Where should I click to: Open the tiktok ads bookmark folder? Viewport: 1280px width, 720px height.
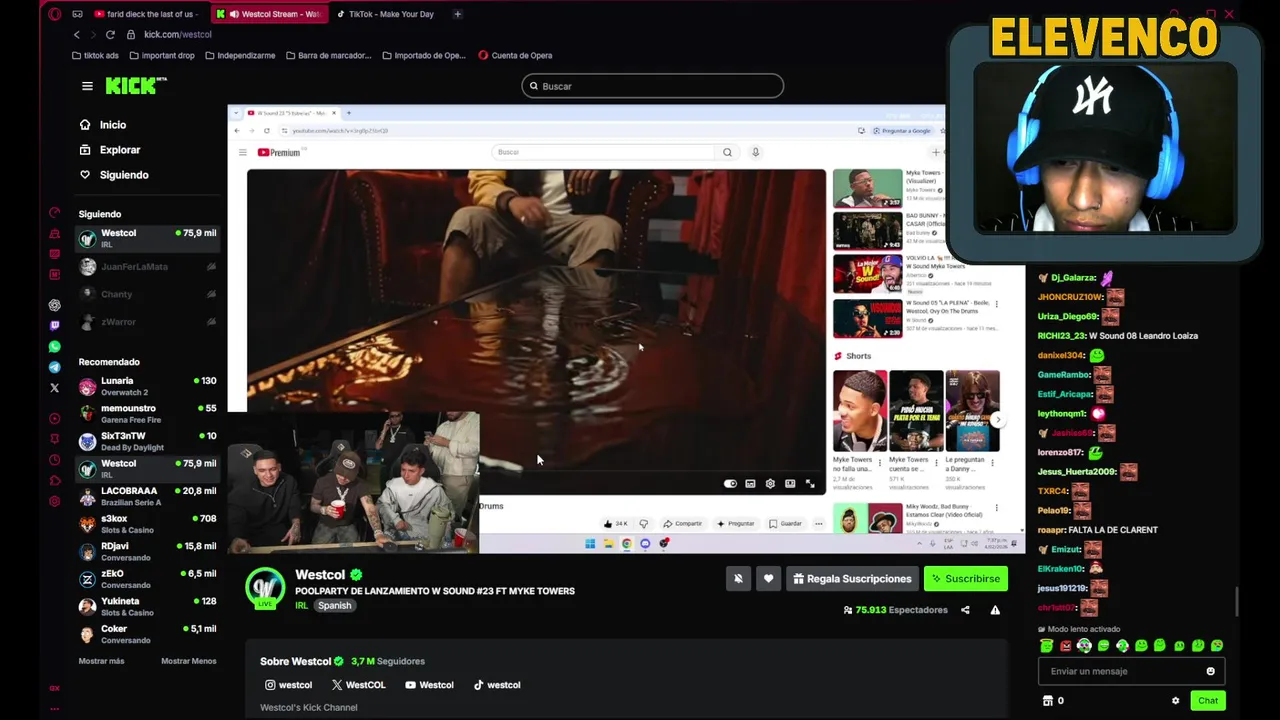pyautogui.click(x=95, y=56)
